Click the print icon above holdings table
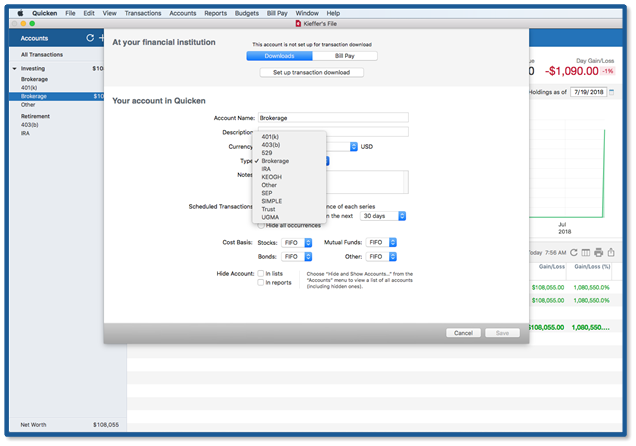Screen dimensions: 636x446 [x=598, y=252]
